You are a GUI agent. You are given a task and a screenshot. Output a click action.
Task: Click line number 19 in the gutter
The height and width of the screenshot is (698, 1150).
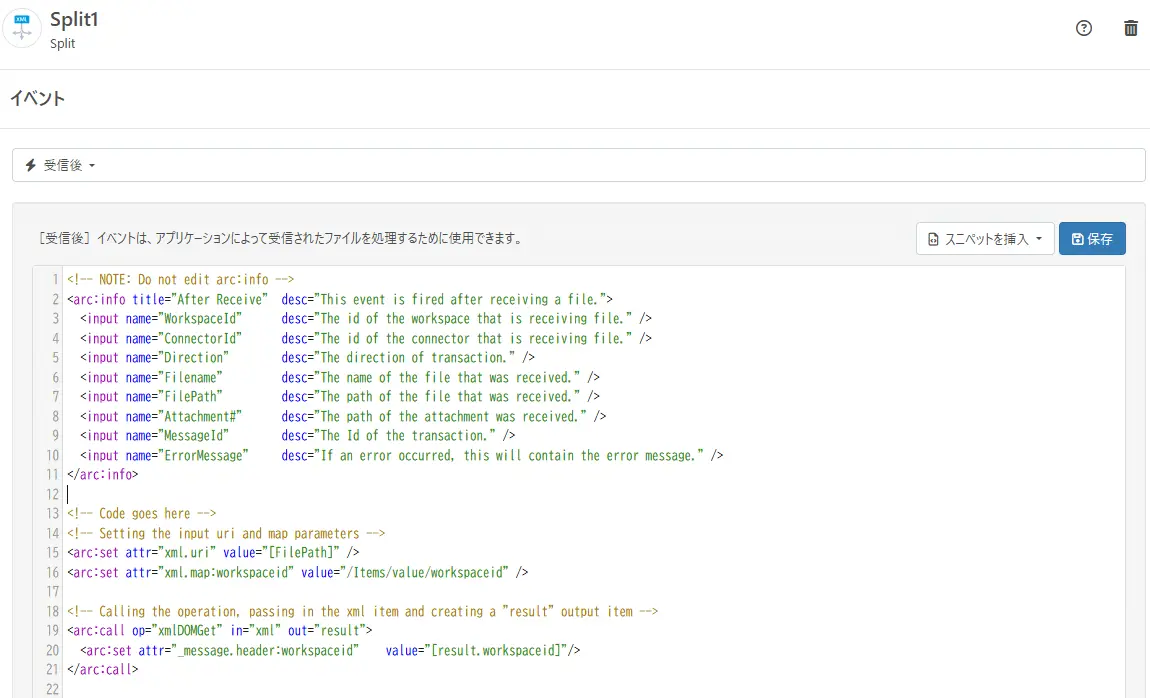[52, 631]
